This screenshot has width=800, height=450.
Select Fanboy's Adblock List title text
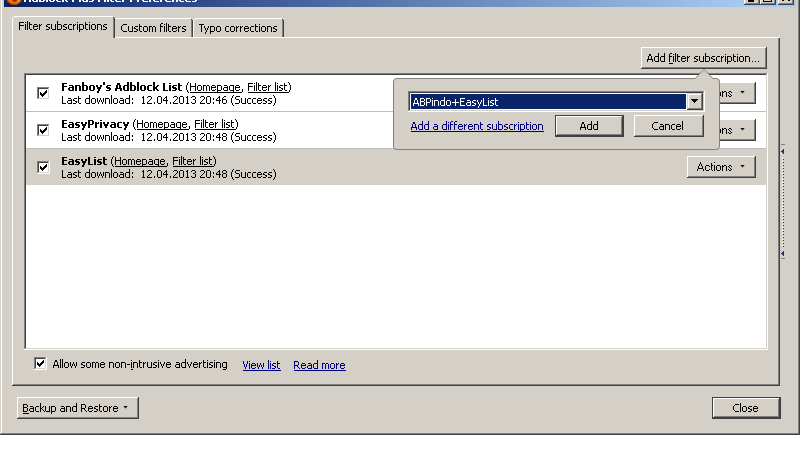(121, 87)
